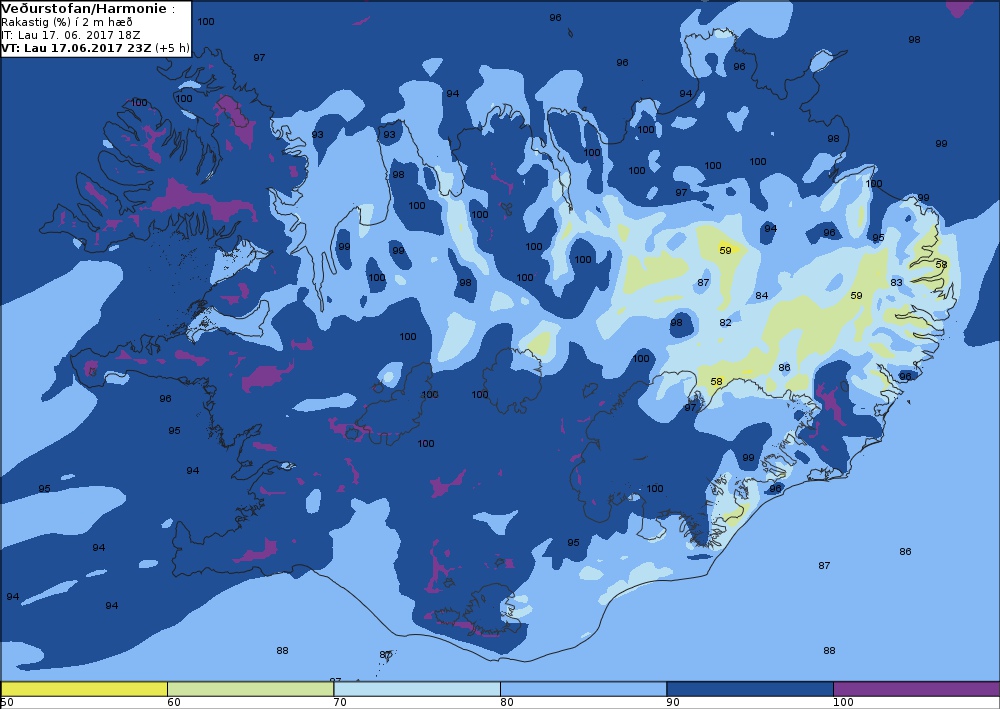The image size is (1000, 709).
Task: Click the yellow 50–60 legend swatch
Action: point(84,689)
